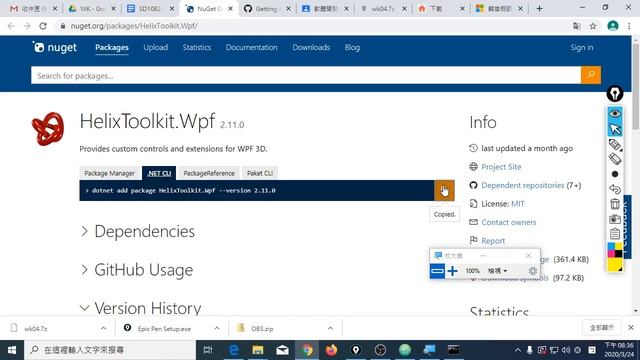640x360 pixels.
Task: Click the Report link
Action: (x=493, y=241)
